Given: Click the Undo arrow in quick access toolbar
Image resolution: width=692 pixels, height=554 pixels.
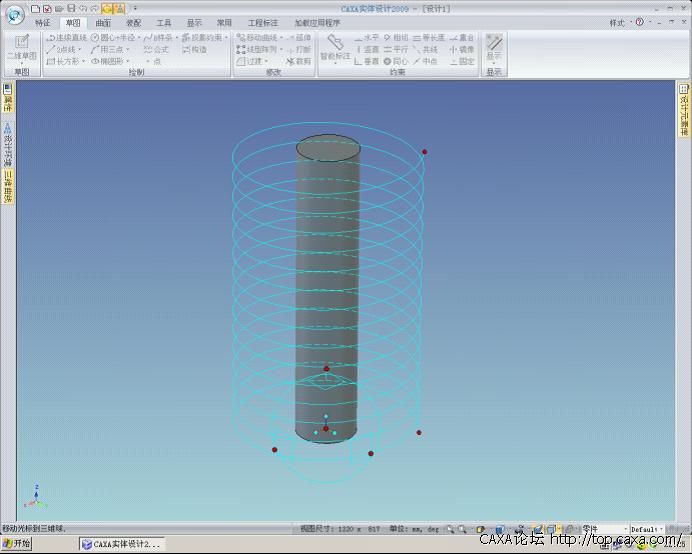Looking at the screenshot, I should (83, 8).
